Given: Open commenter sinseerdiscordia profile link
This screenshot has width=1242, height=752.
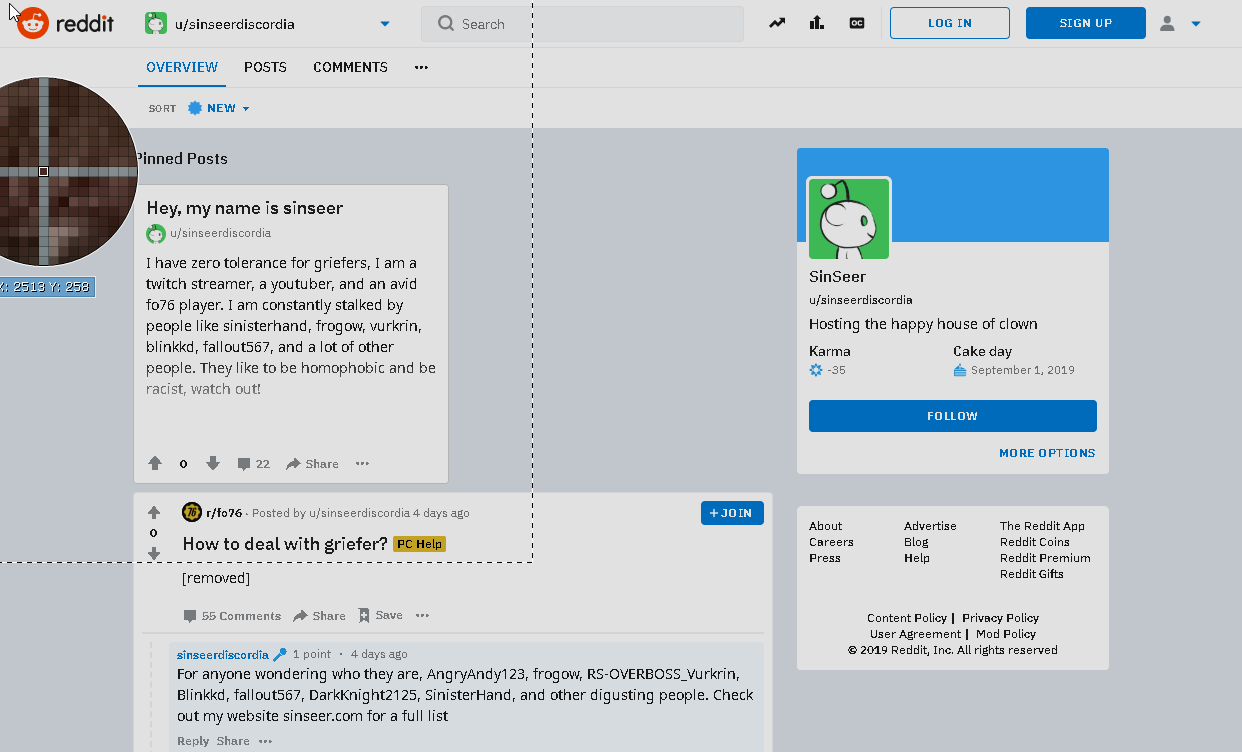Looking at the screenshot, I should (x=223, y=654).
